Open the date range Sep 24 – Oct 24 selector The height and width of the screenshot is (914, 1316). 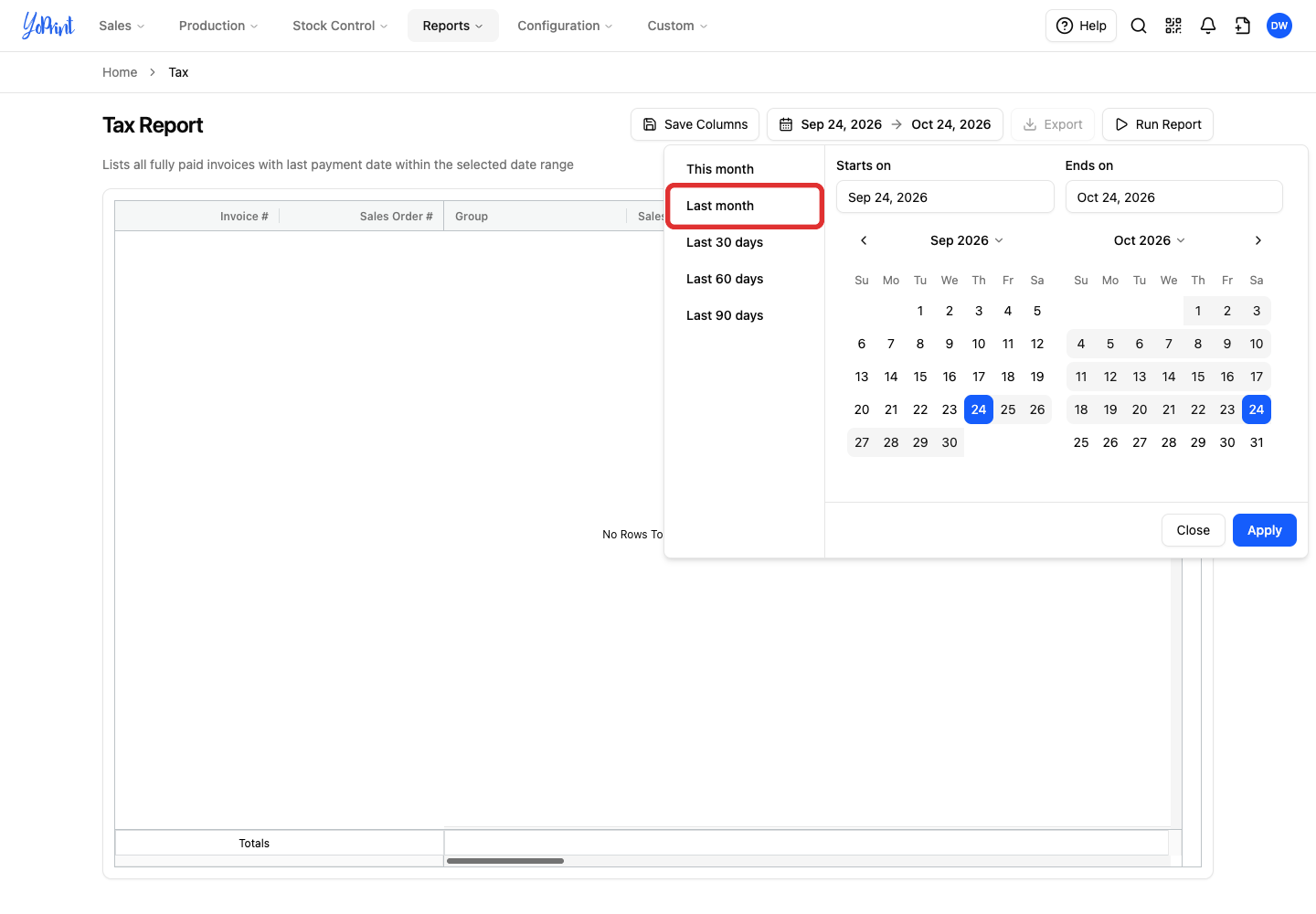tap(885, 124)
